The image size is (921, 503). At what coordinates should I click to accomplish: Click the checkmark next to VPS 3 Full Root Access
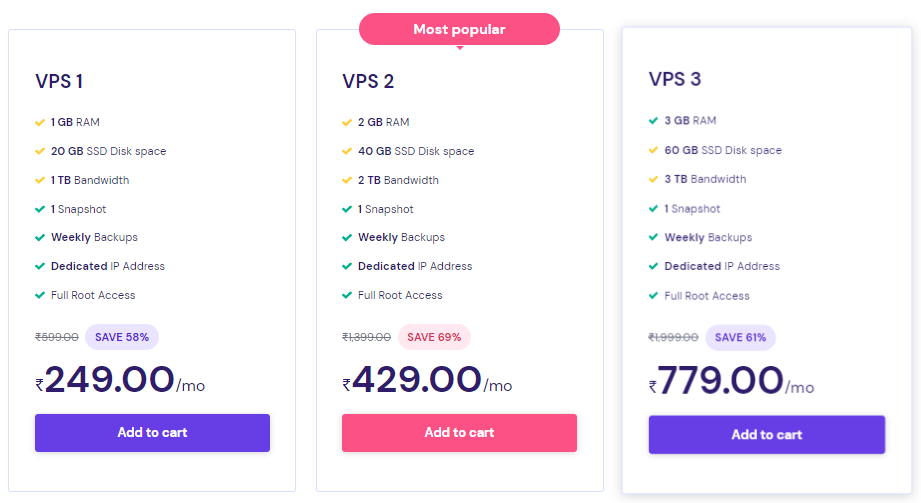[x=653, y=296]
